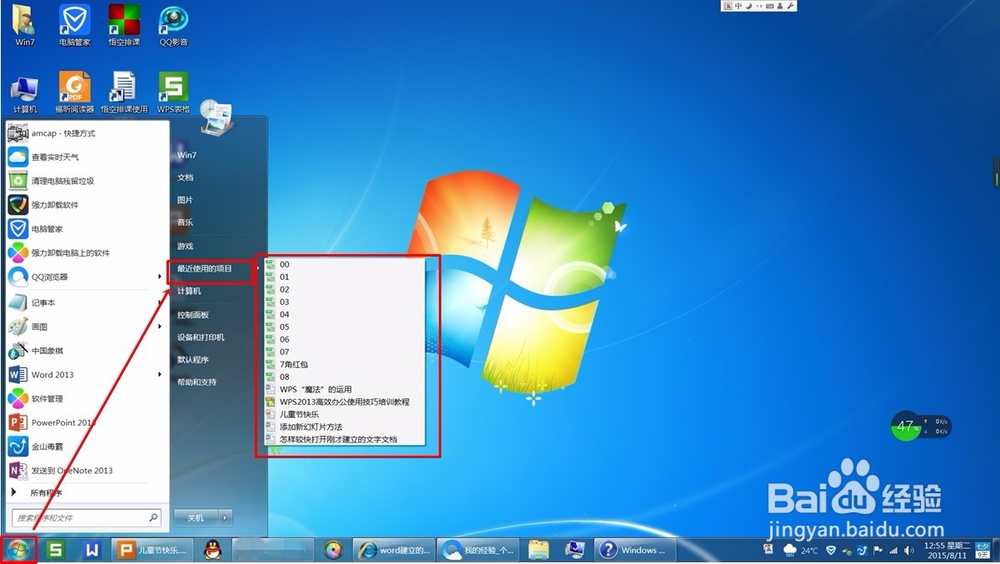Click the 关机 shutdown button
Viewport: 1000px width, 564px height.
(196, 517)
